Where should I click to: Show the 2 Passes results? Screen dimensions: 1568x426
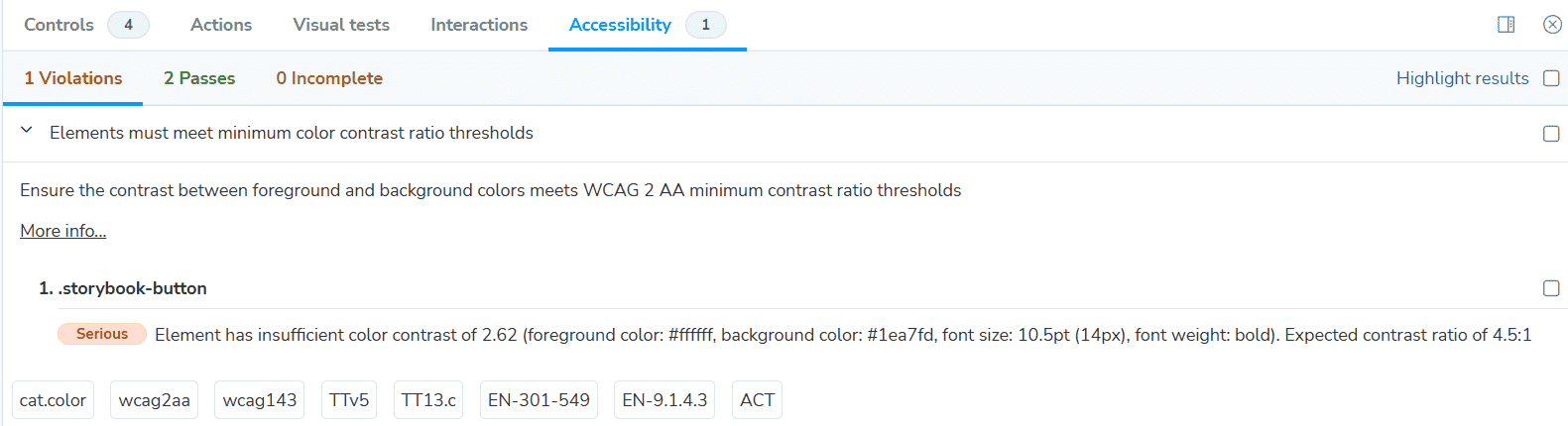(199, 78)
